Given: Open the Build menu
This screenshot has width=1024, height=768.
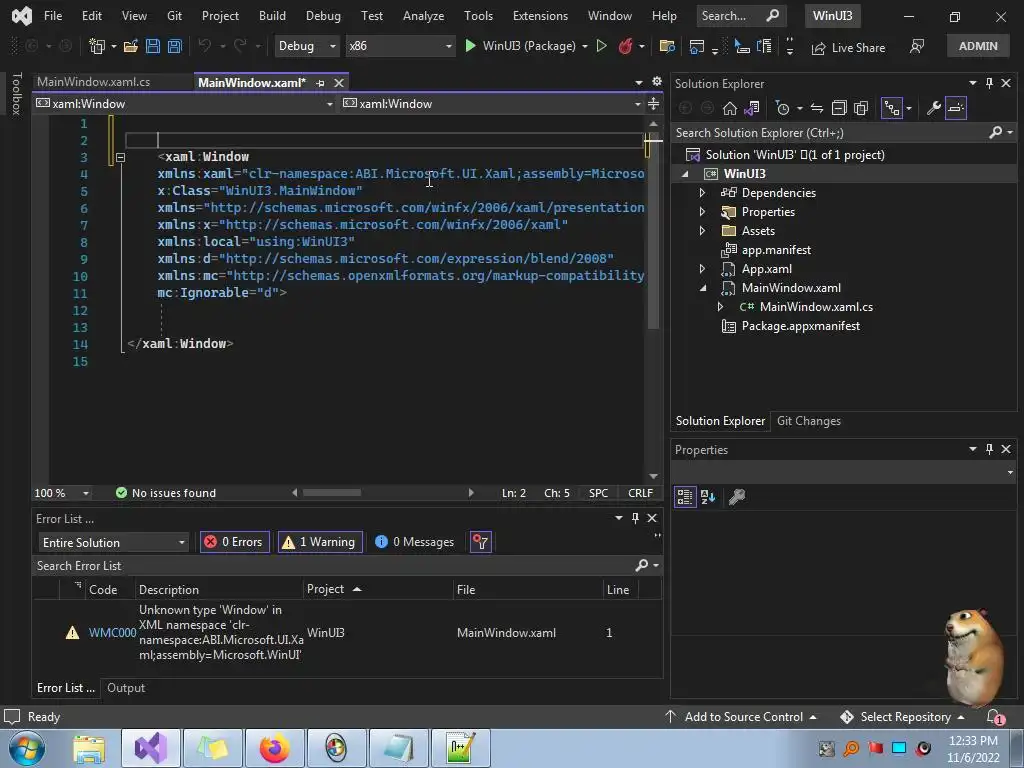Looking at the screenshot, I should [x=272, y=16].
